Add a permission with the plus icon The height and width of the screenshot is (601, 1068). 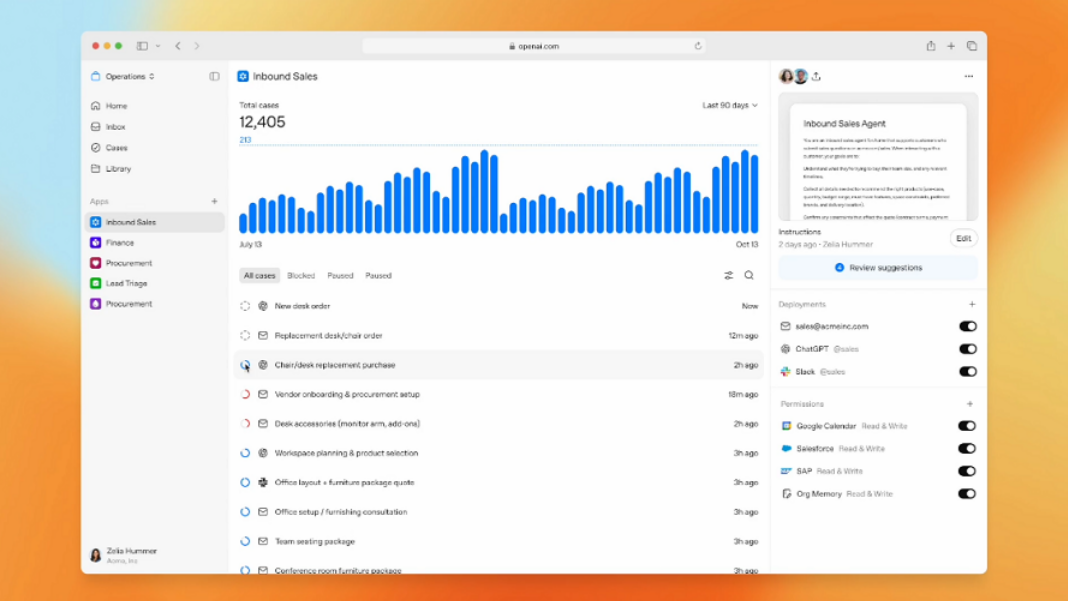click(x=971, y=404)
